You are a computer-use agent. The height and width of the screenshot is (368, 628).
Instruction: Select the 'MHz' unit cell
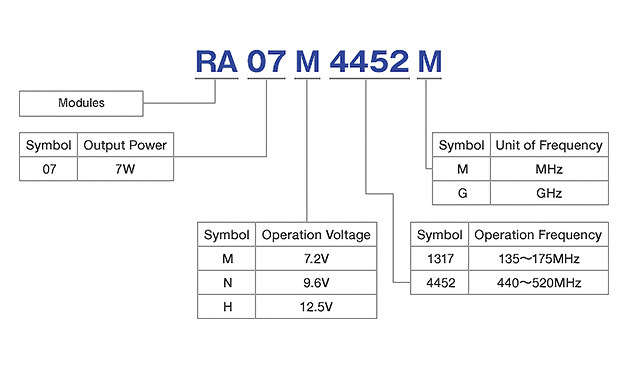point(550,169)
